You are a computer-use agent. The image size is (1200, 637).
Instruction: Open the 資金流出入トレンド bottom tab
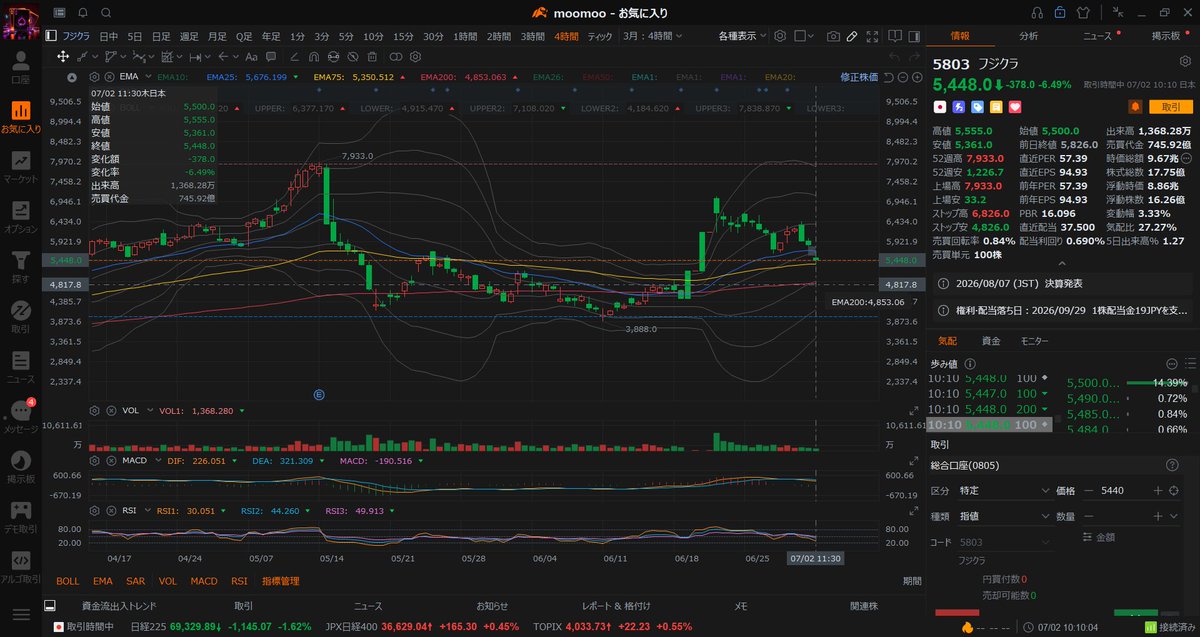pyautogui.click(x=119, y=606)
